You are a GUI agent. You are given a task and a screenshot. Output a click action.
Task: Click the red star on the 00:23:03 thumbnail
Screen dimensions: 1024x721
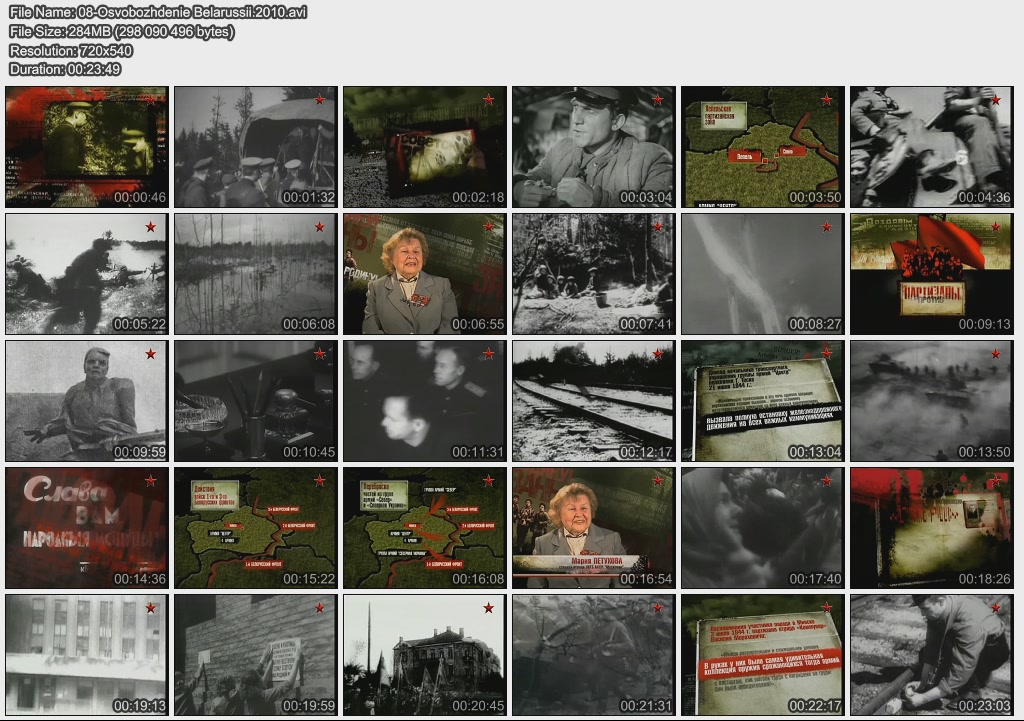996,608
